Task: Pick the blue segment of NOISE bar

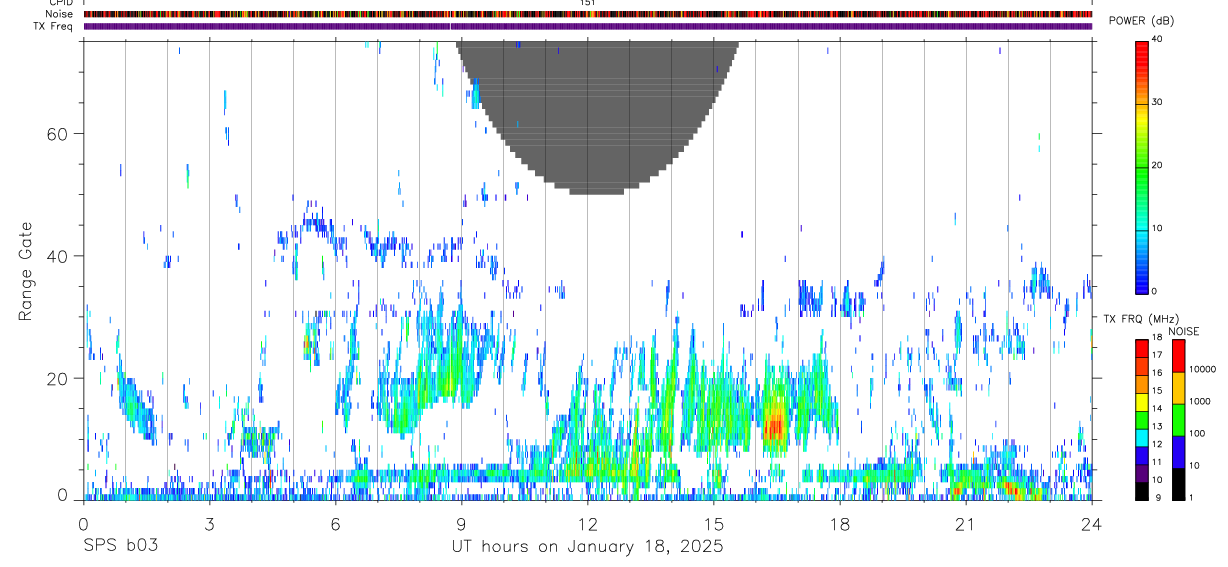Action: [1178, 452]
